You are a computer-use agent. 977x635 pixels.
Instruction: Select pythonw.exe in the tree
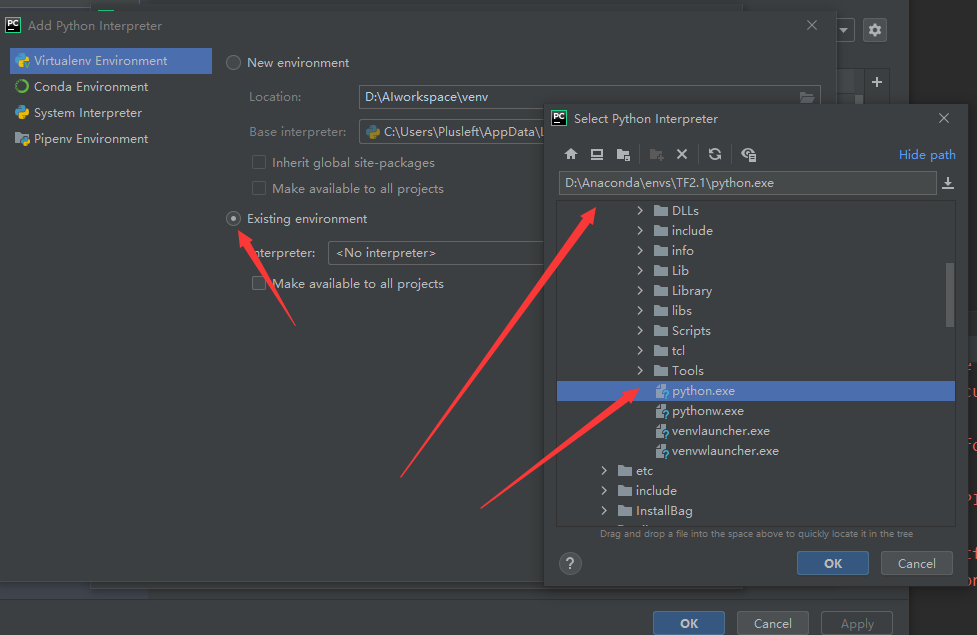(x=707, y=411)
